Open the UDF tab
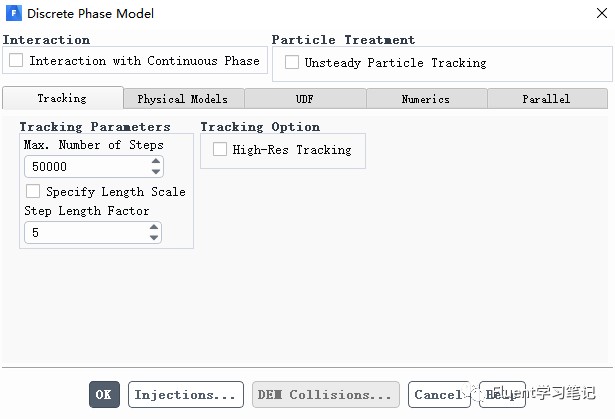 coord(304,99)
